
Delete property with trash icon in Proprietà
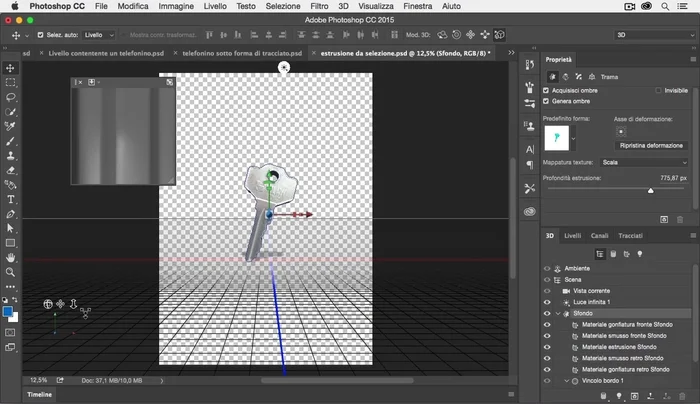pyautogui.click(x=682, y=219)
